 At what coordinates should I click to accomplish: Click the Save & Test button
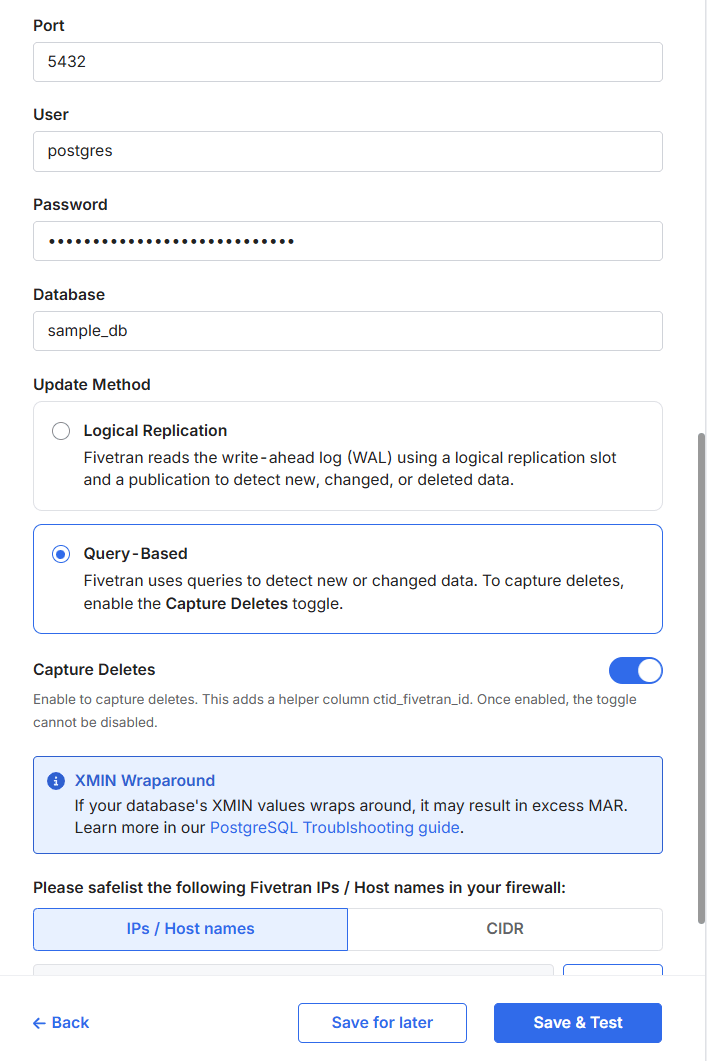(x=577, y=1023)
